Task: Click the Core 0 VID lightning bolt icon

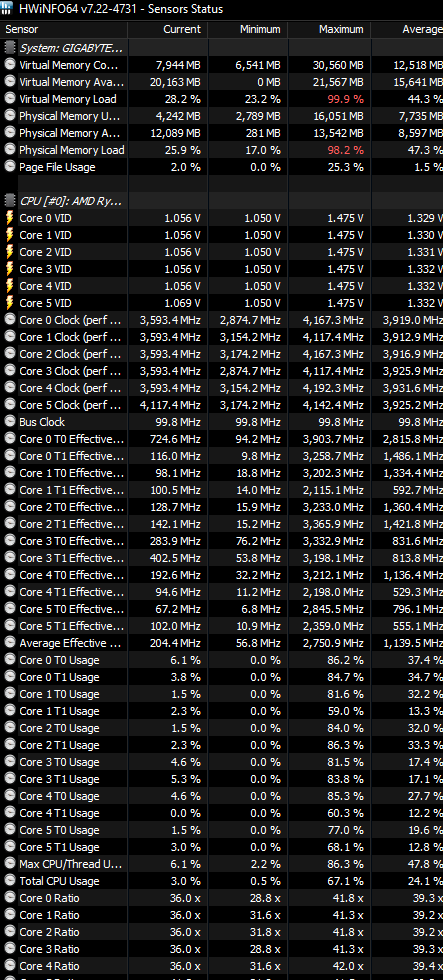Action: click(10, 218)
